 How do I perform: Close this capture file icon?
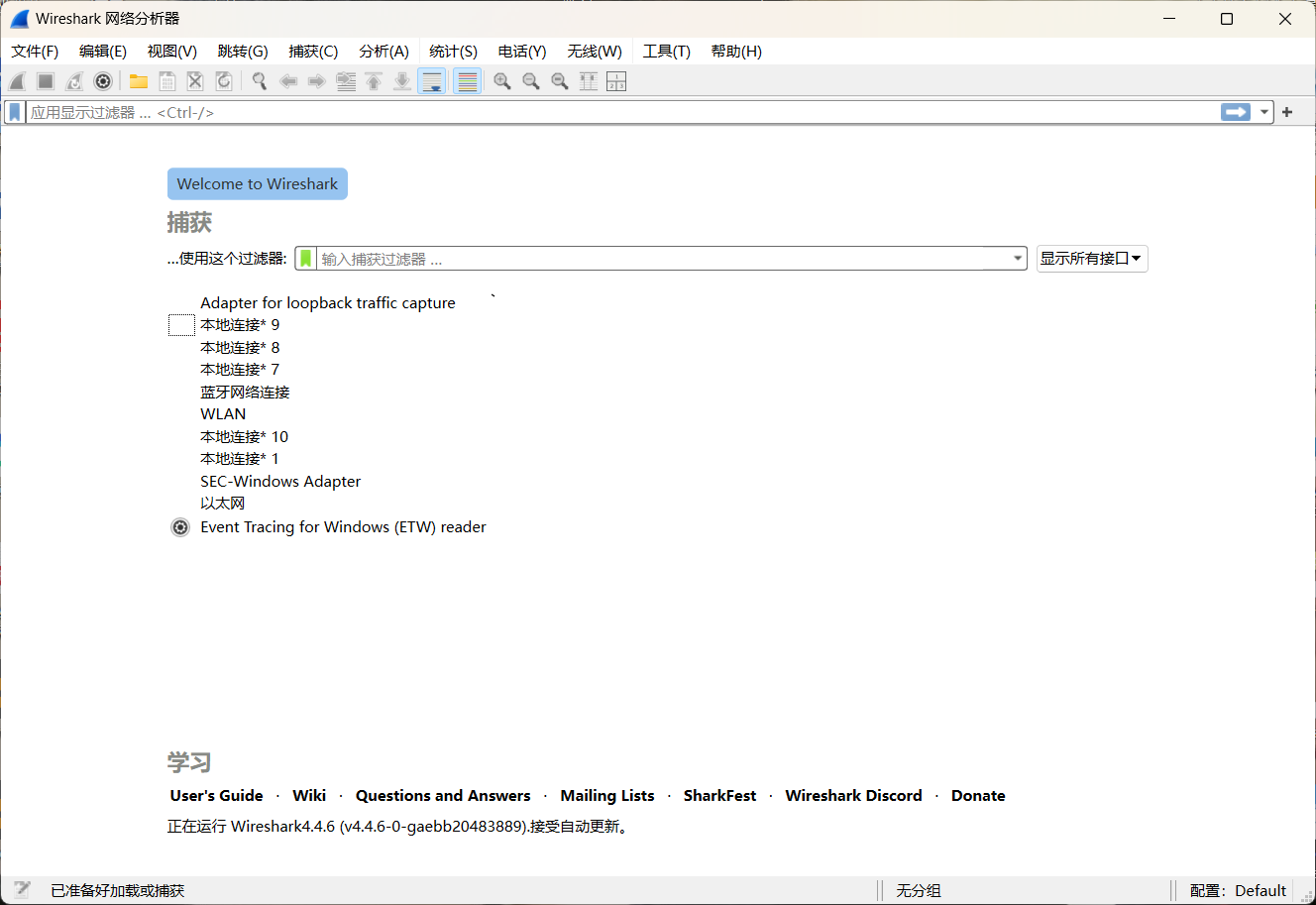(x=195, y=81)
